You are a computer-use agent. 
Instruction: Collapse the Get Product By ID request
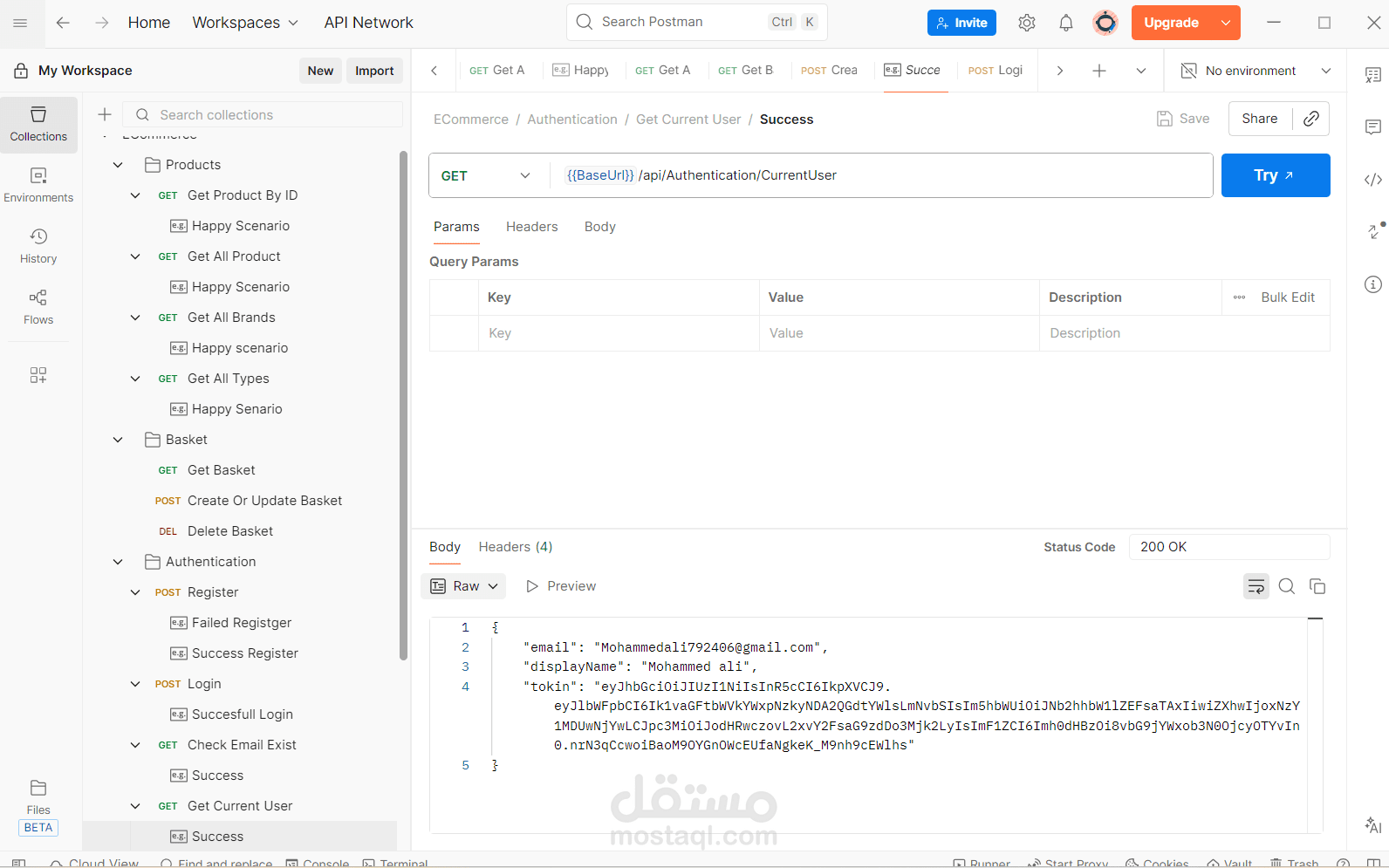pos(135,195)
